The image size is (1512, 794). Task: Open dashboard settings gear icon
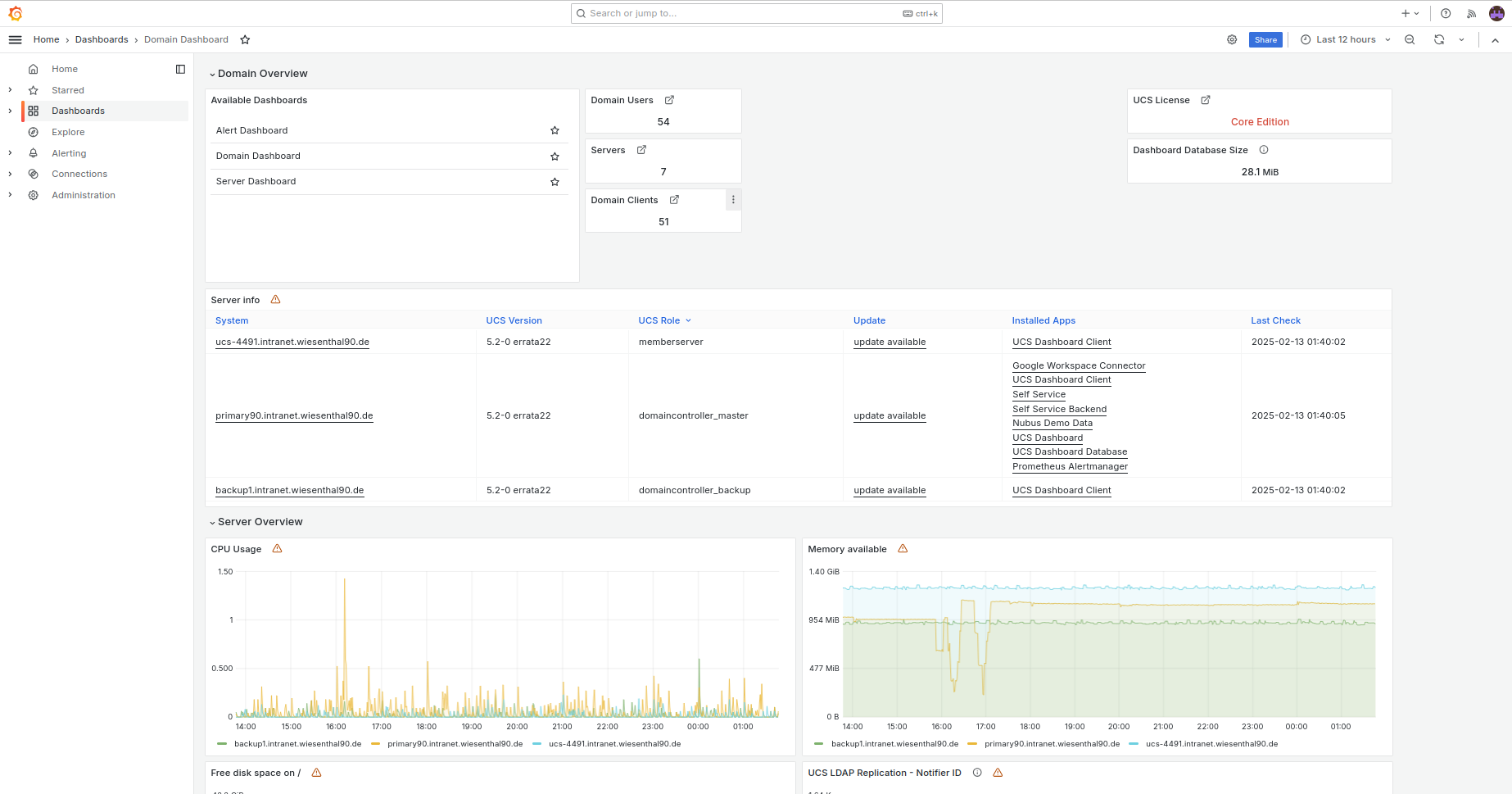[x=1232, y=39]
